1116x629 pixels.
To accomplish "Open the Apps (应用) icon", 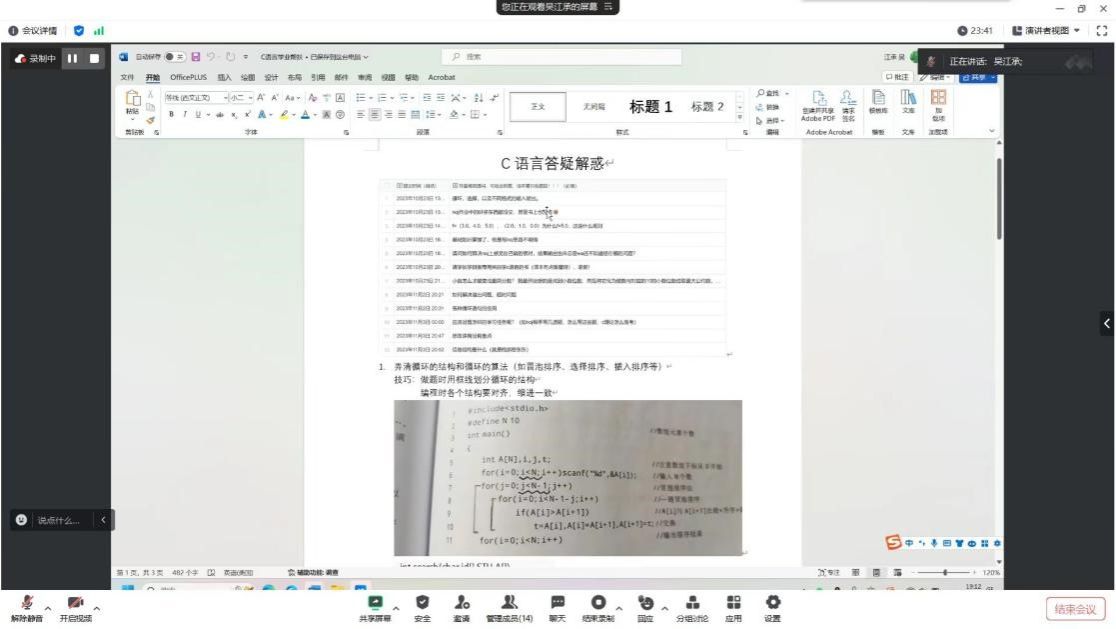I will (733, 603).
